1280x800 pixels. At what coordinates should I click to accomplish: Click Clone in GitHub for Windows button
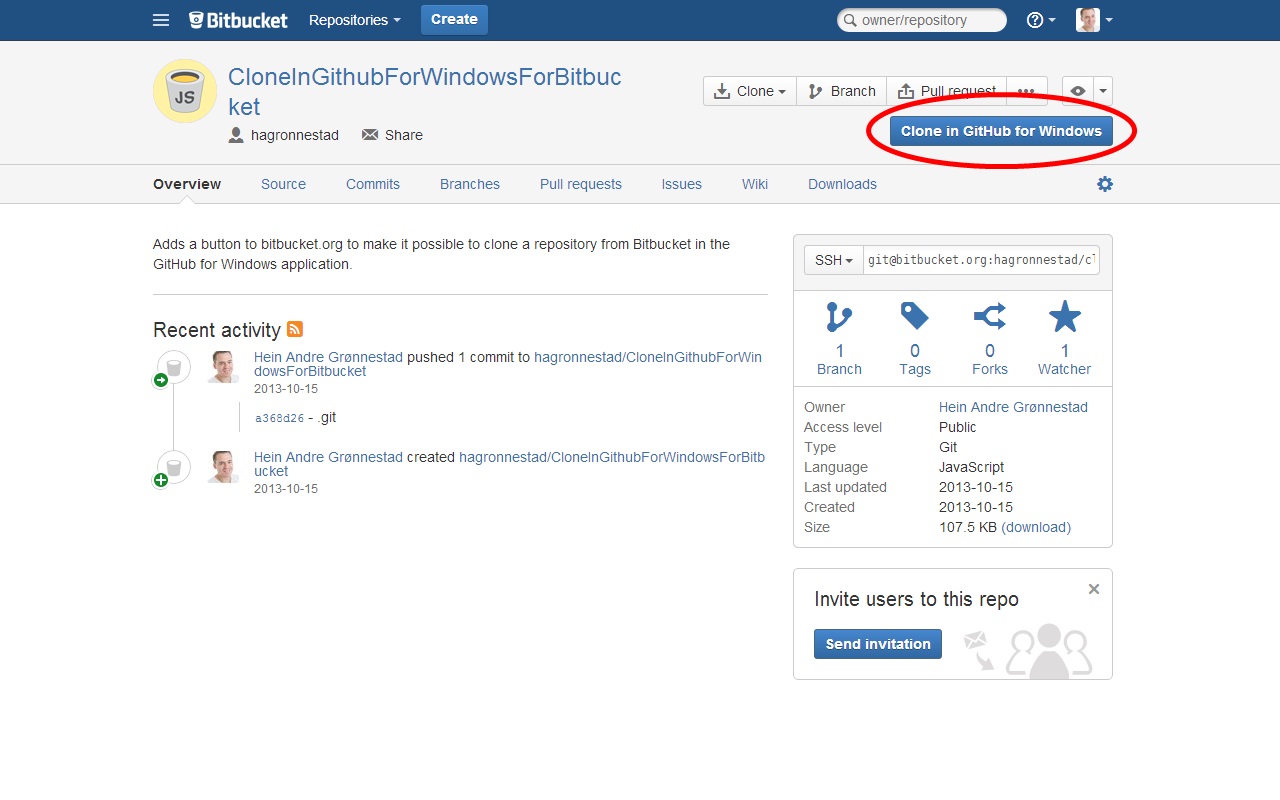click(1001, 131)
